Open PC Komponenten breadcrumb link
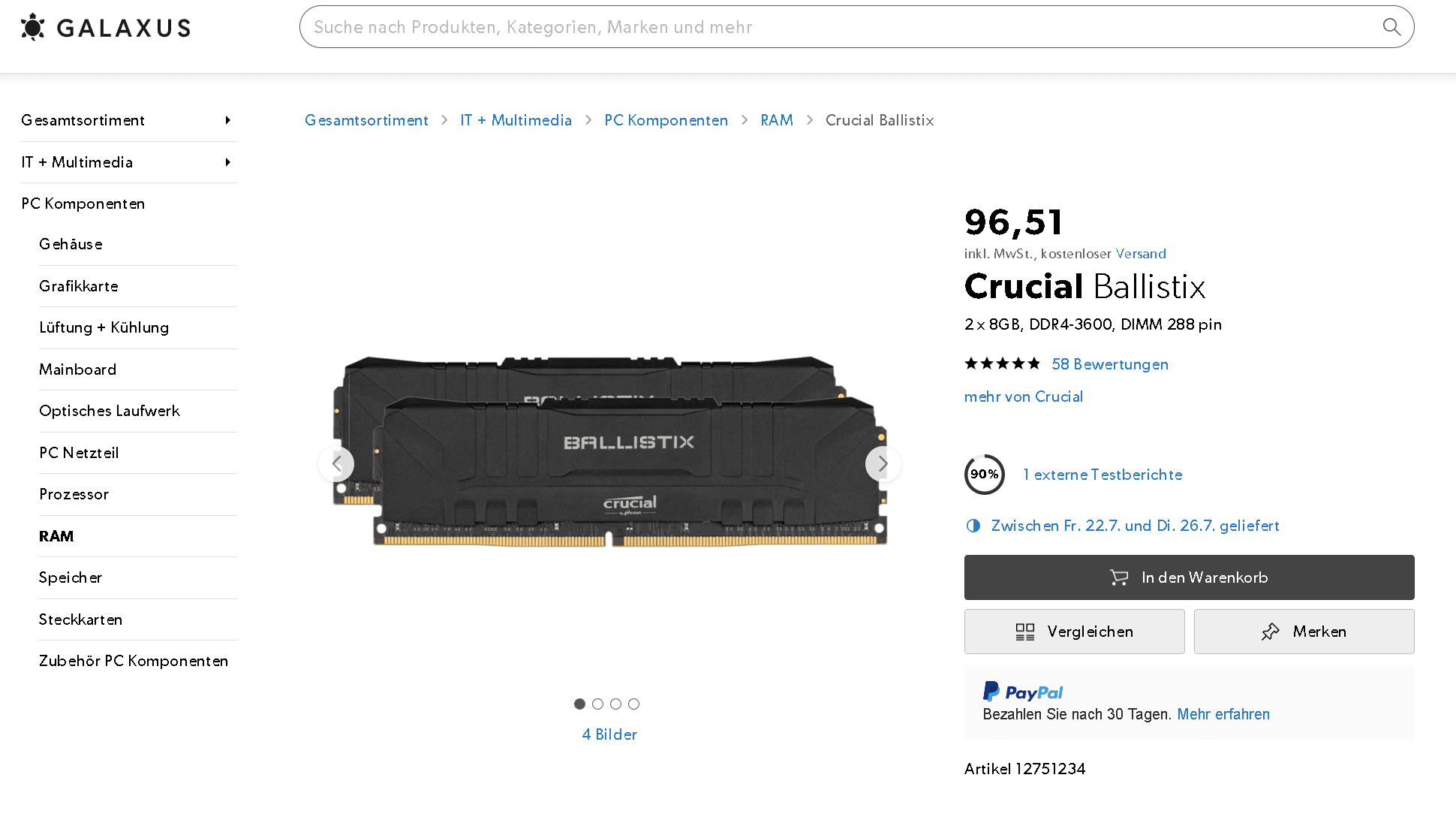This screenshot has height=817, width=1456. click(666, 120)
